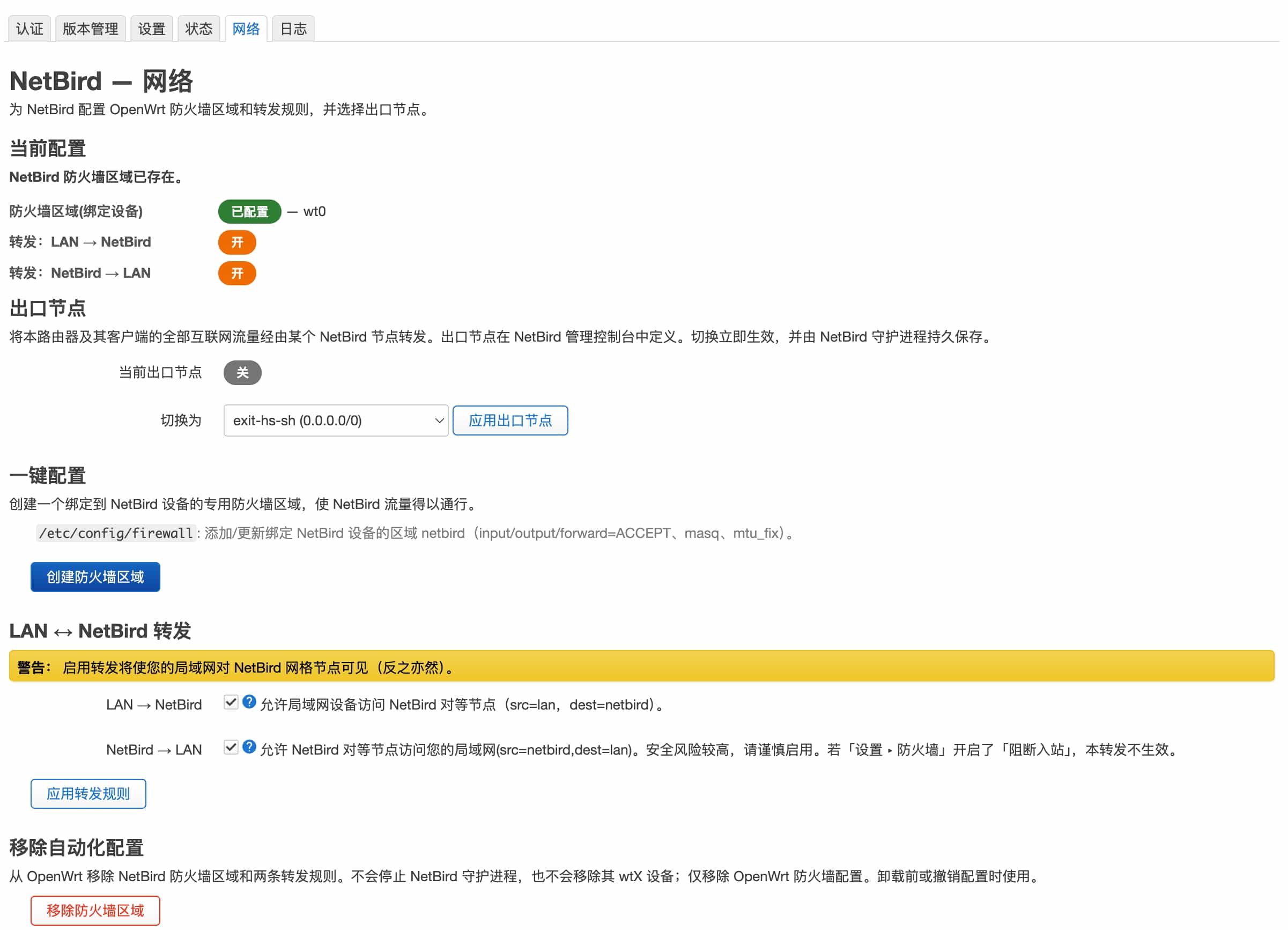
Task: Click 创建防火墙区域 button
Action: [95, 577]
